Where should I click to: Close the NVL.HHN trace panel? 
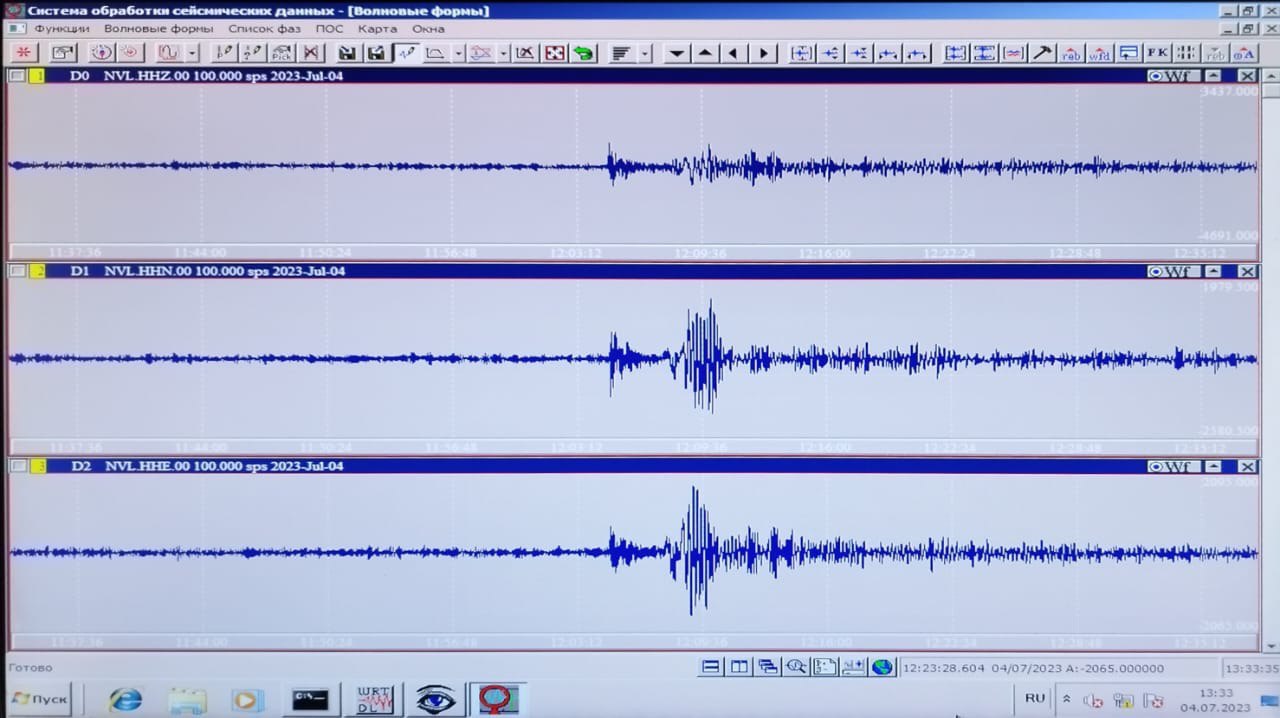point(1247,271)
